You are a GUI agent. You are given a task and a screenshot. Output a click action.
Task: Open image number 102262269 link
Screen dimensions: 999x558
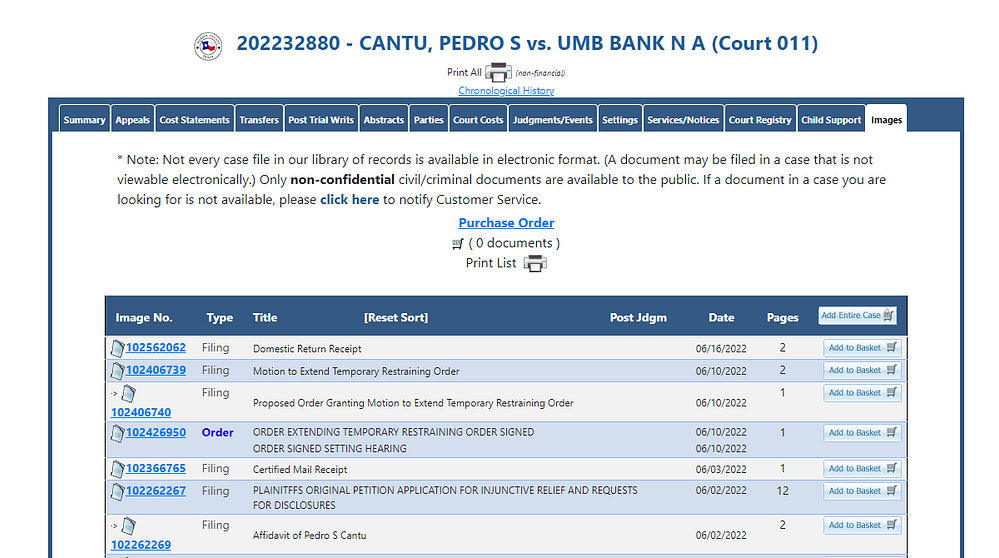tap(141, 545)
